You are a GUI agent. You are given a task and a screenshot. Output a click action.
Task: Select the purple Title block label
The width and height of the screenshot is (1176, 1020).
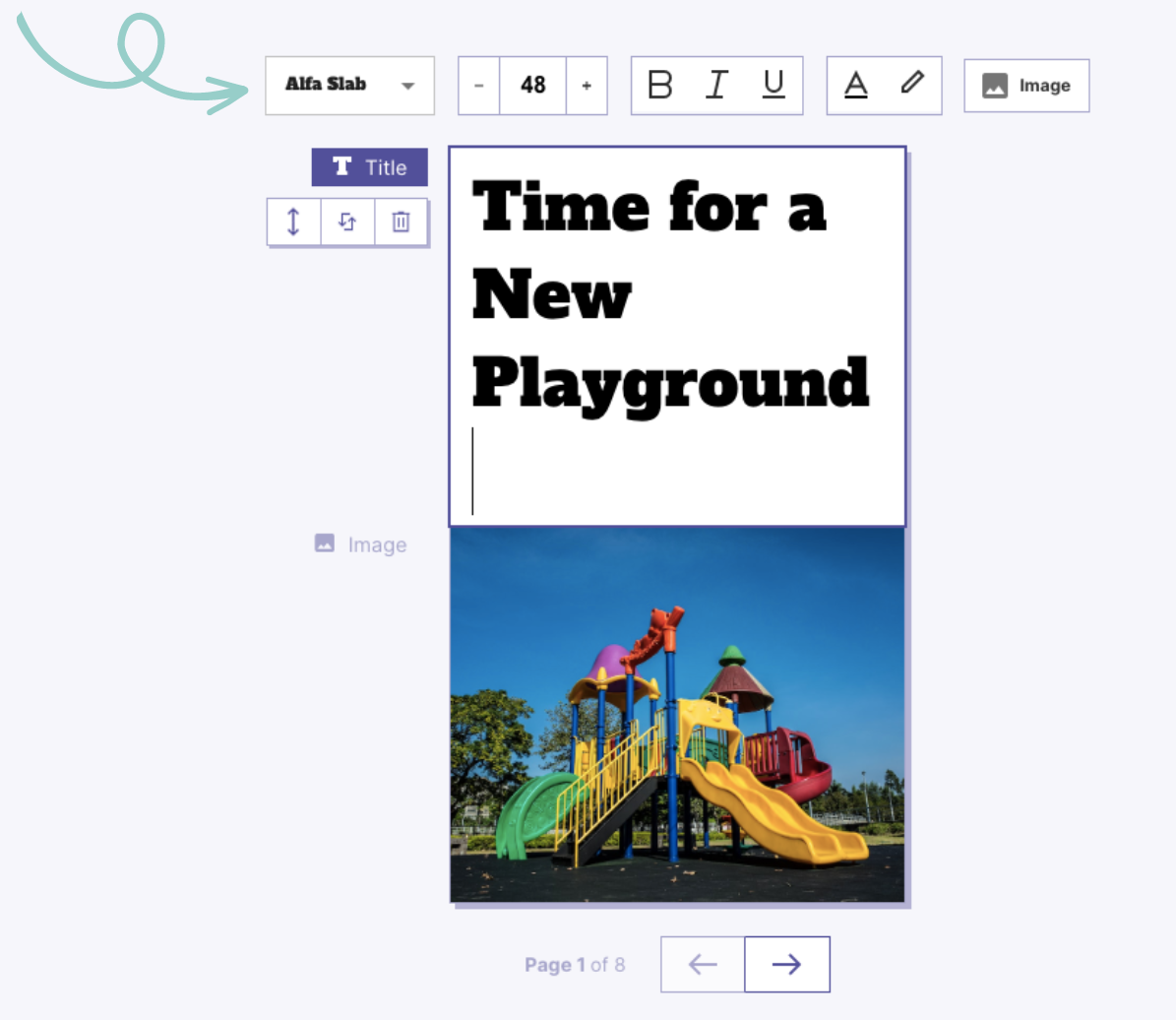coord(370,167)
